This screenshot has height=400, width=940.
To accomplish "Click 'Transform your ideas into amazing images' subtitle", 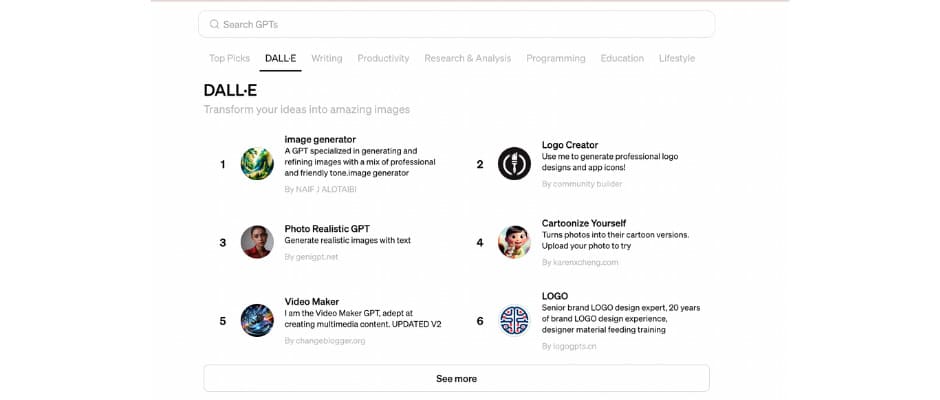I will (x=307, y=110).
